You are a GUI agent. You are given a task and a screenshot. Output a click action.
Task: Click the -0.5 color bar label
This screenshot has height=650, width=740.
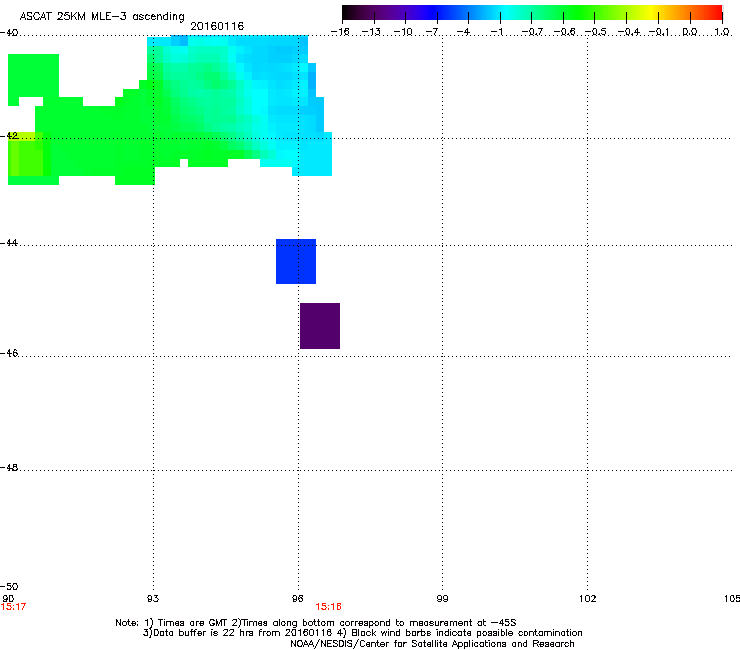[x=596, y=32]
